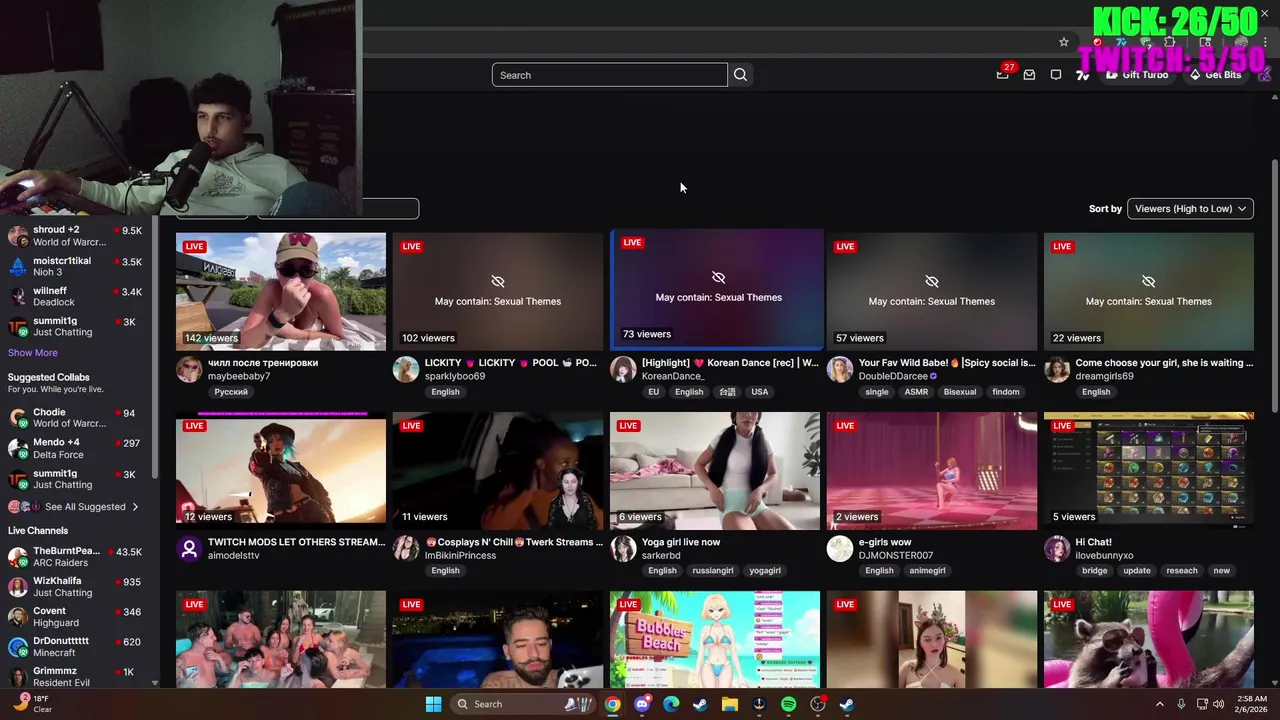
Task: Open File Explorer from the taskbar
Action: [x=730, y=704]
